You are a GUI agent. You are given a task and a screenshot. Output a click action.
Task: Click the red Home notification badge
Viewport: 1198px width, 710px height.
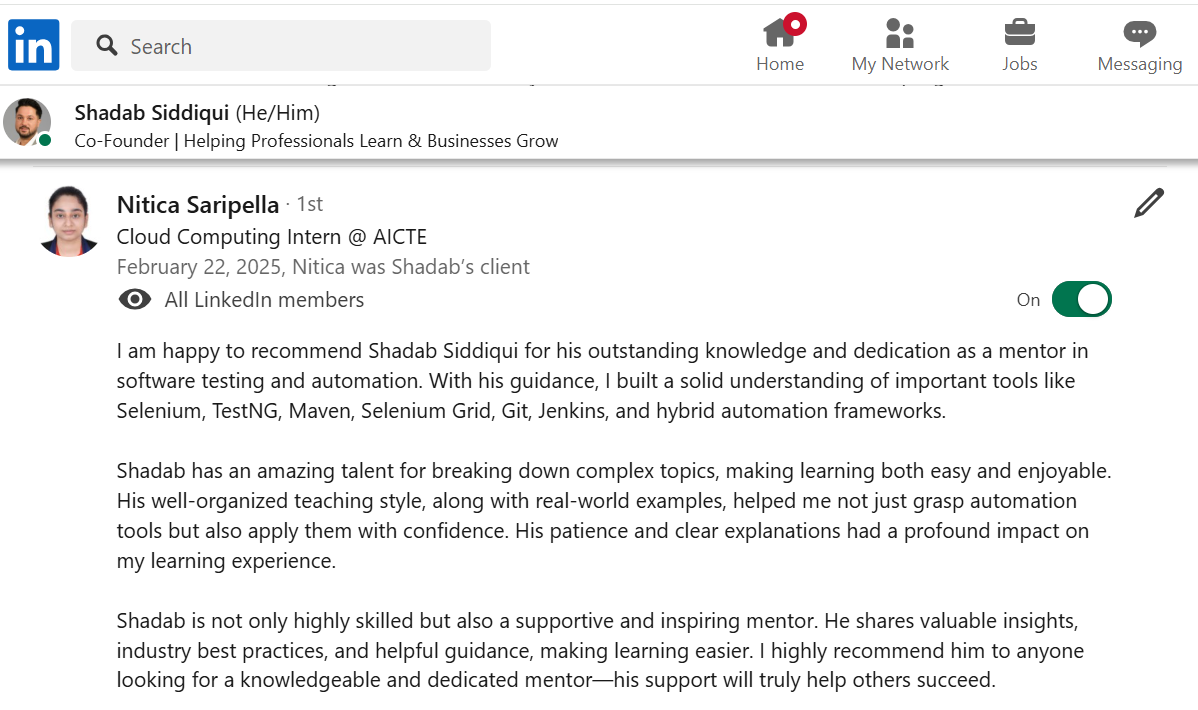795,24
